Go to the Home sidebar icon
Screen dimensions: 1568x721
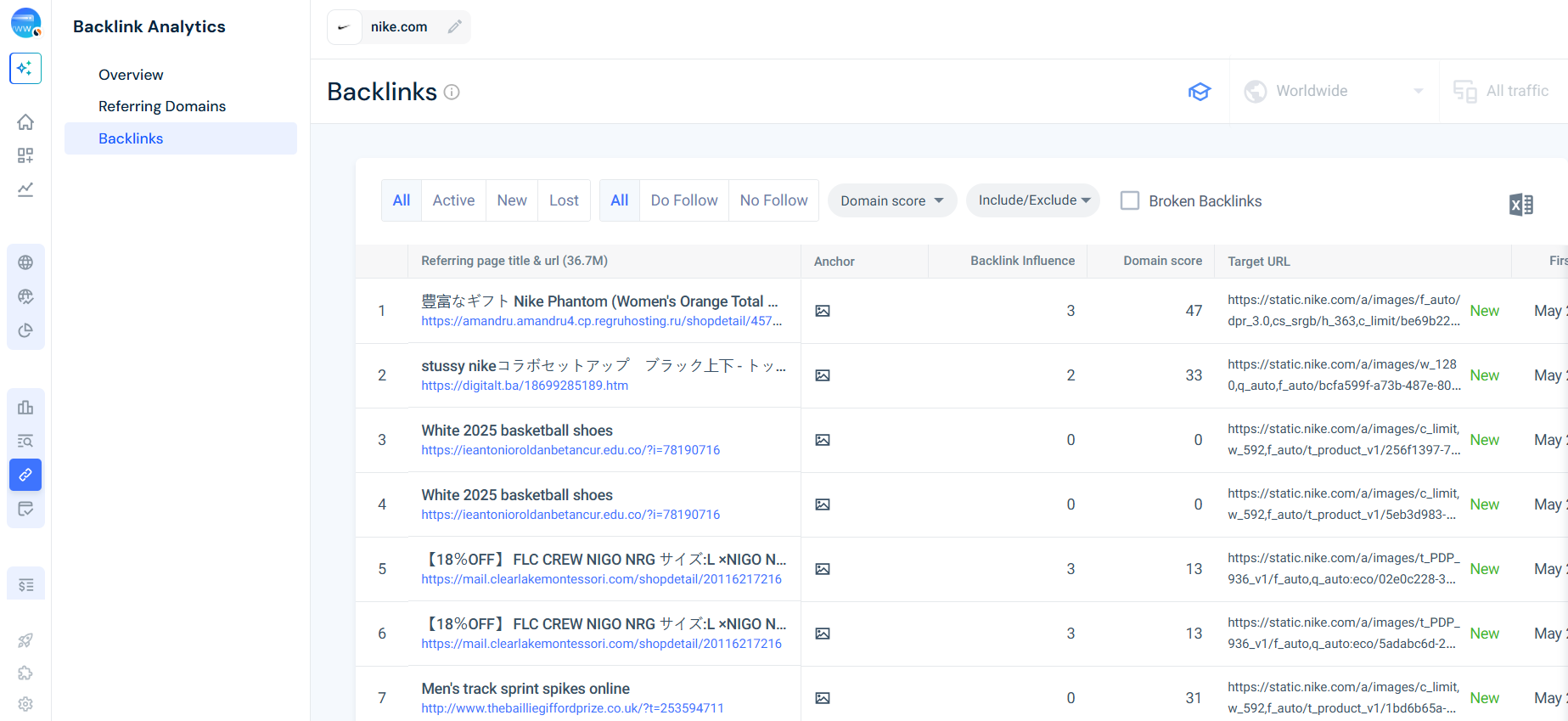[25, 122]
